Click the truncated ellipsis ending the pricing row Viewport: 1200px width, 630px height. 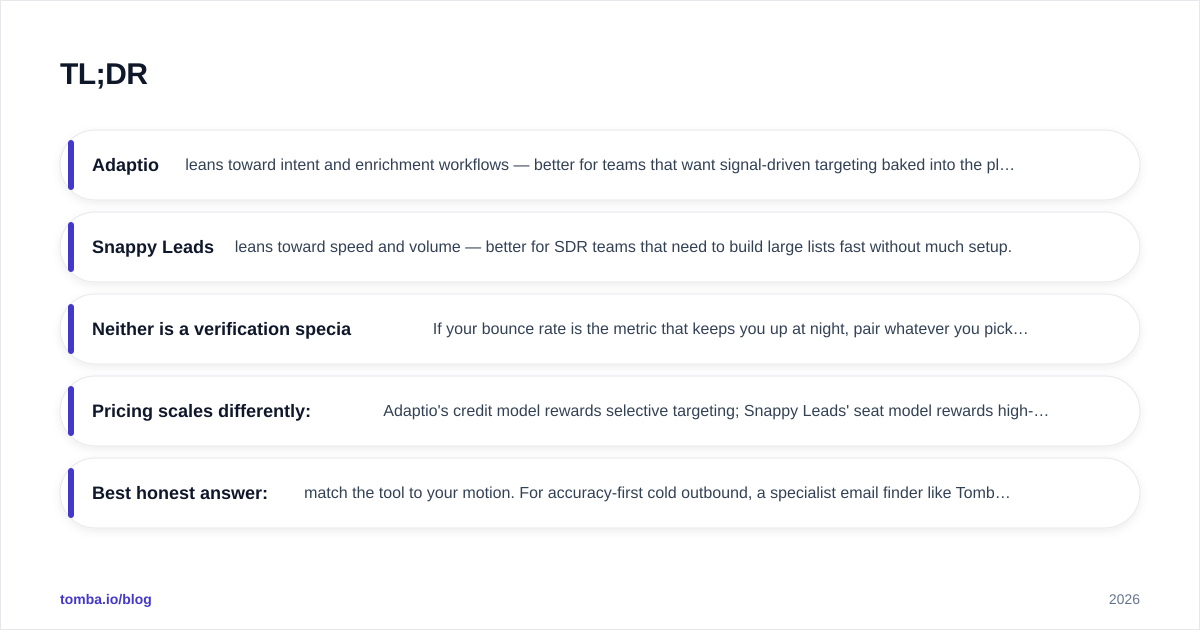(1043, 412)
